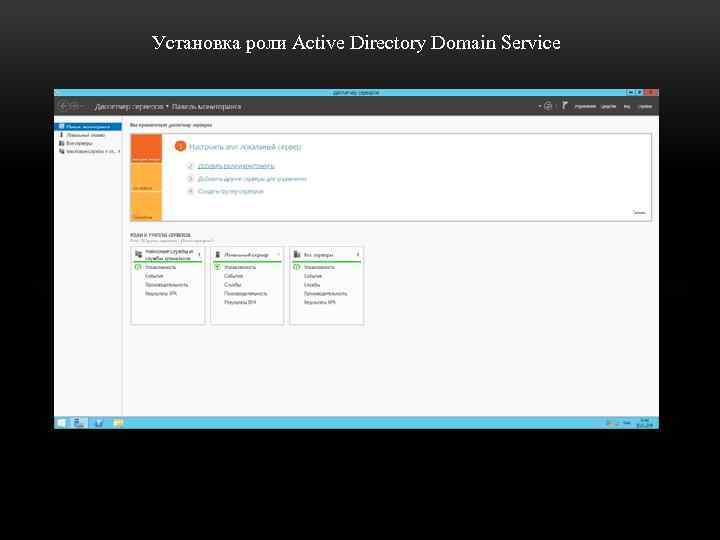Click the Скрыть link in the welcome panel
The height and width of the screenshot is (540, 720).
tap(639, 212)
